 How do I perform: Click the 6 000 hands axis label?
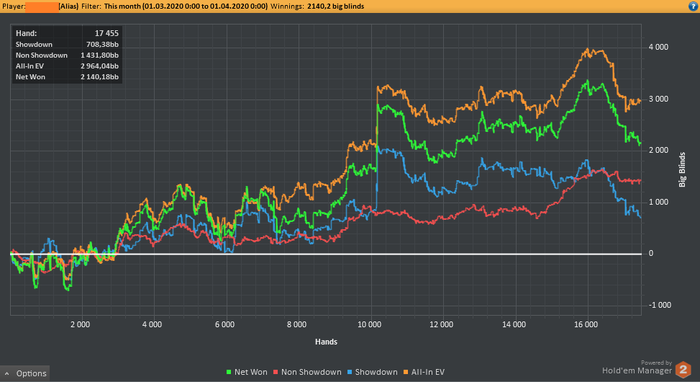pyautogui.click(x=225, y=324)
